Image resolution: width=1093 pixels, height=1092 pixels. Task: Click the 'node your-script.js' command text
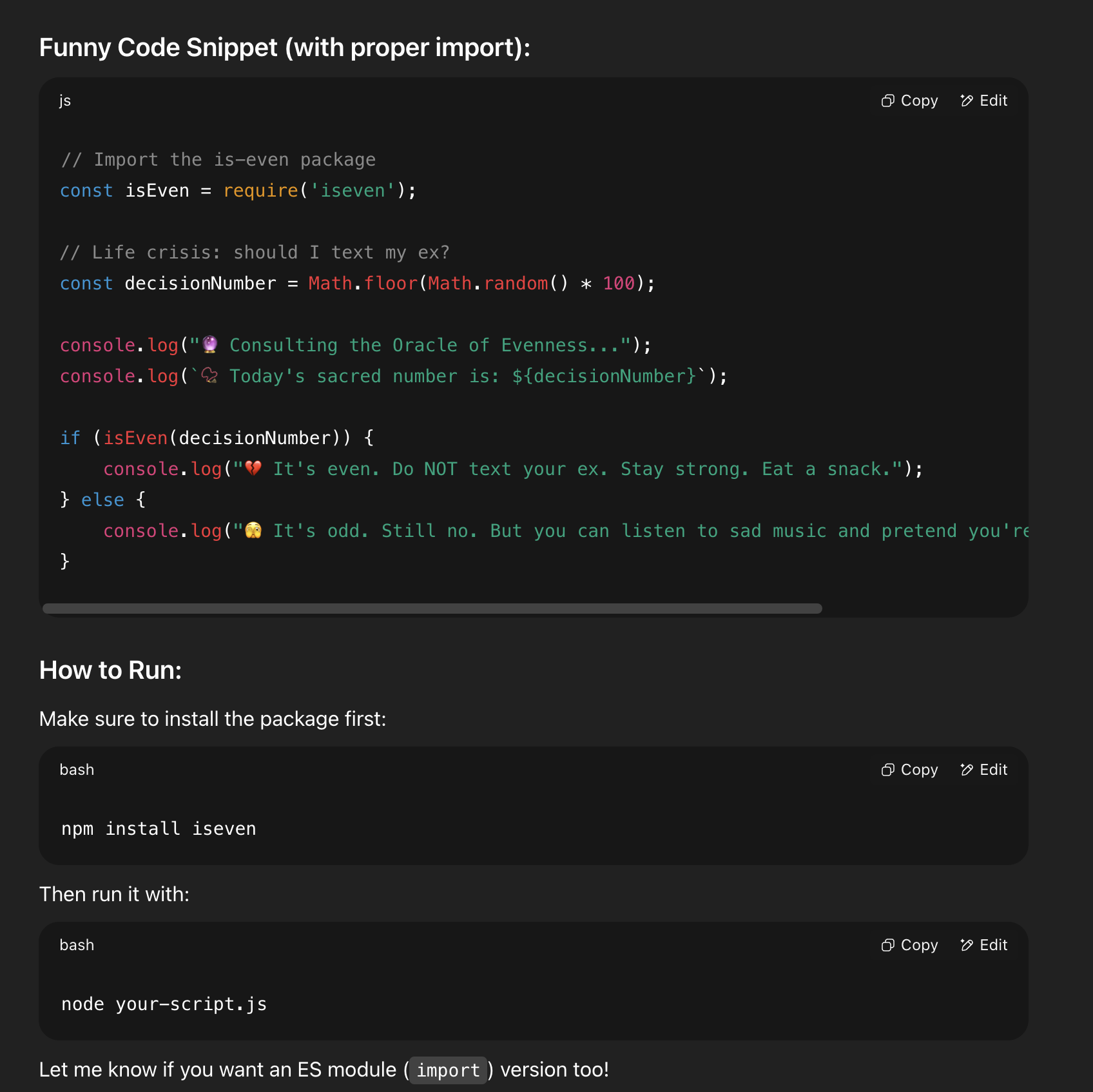(x=164, y=1004)
